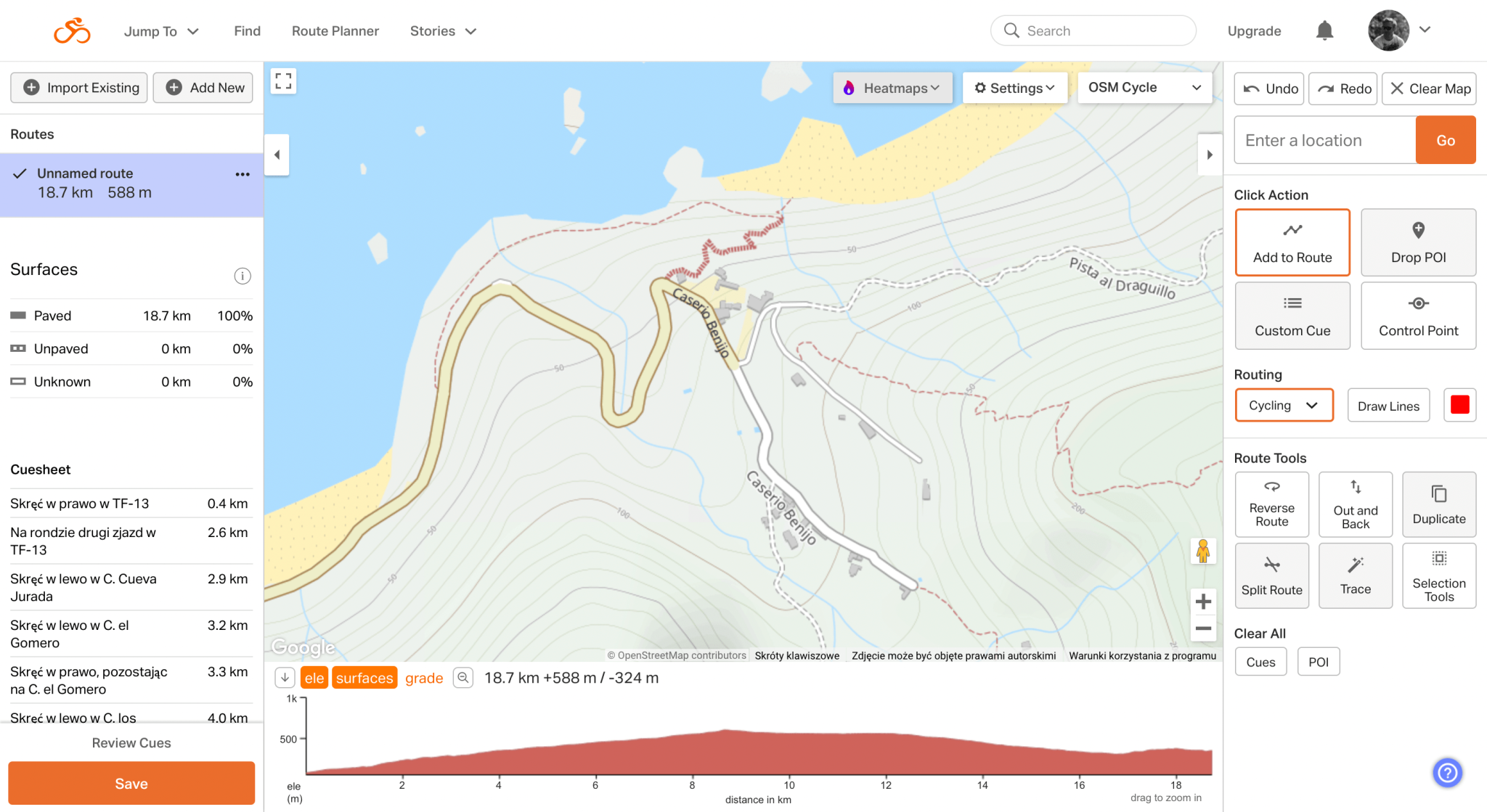Click the fullscreen map expand icon

(283, 81)
